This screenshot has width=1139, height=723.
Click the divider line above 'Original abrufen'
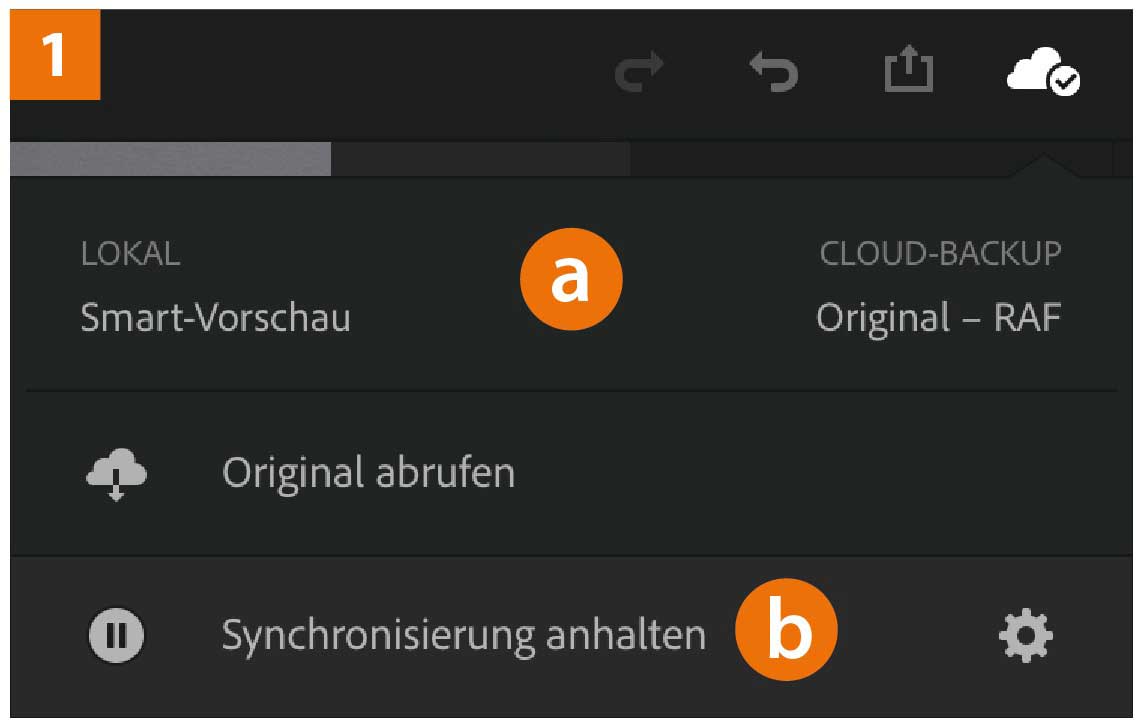570,389
